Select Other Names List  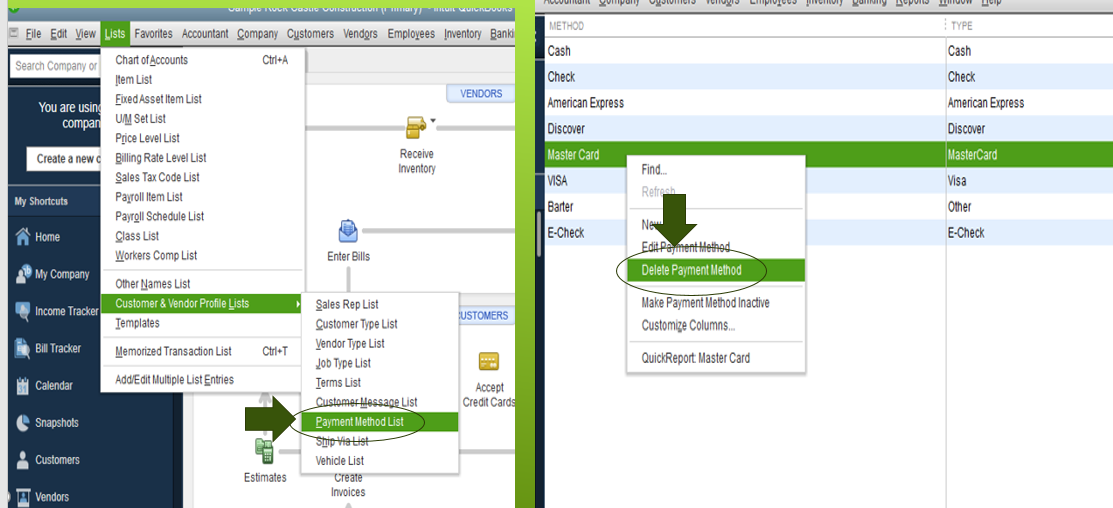point(202,284)
